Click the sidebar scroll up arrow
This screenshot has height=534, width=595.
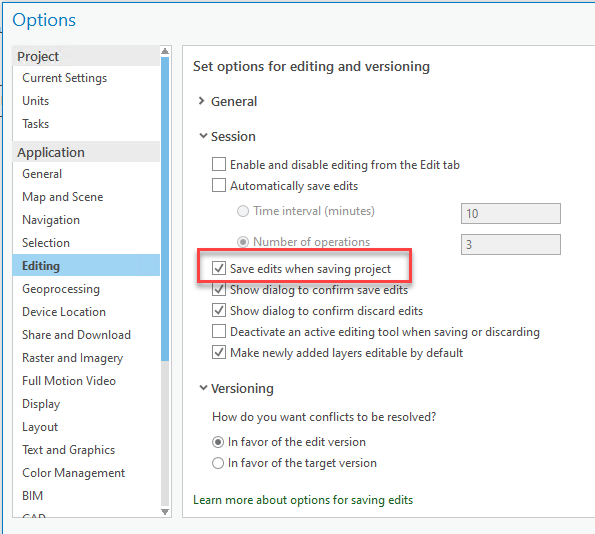(165, 51)
